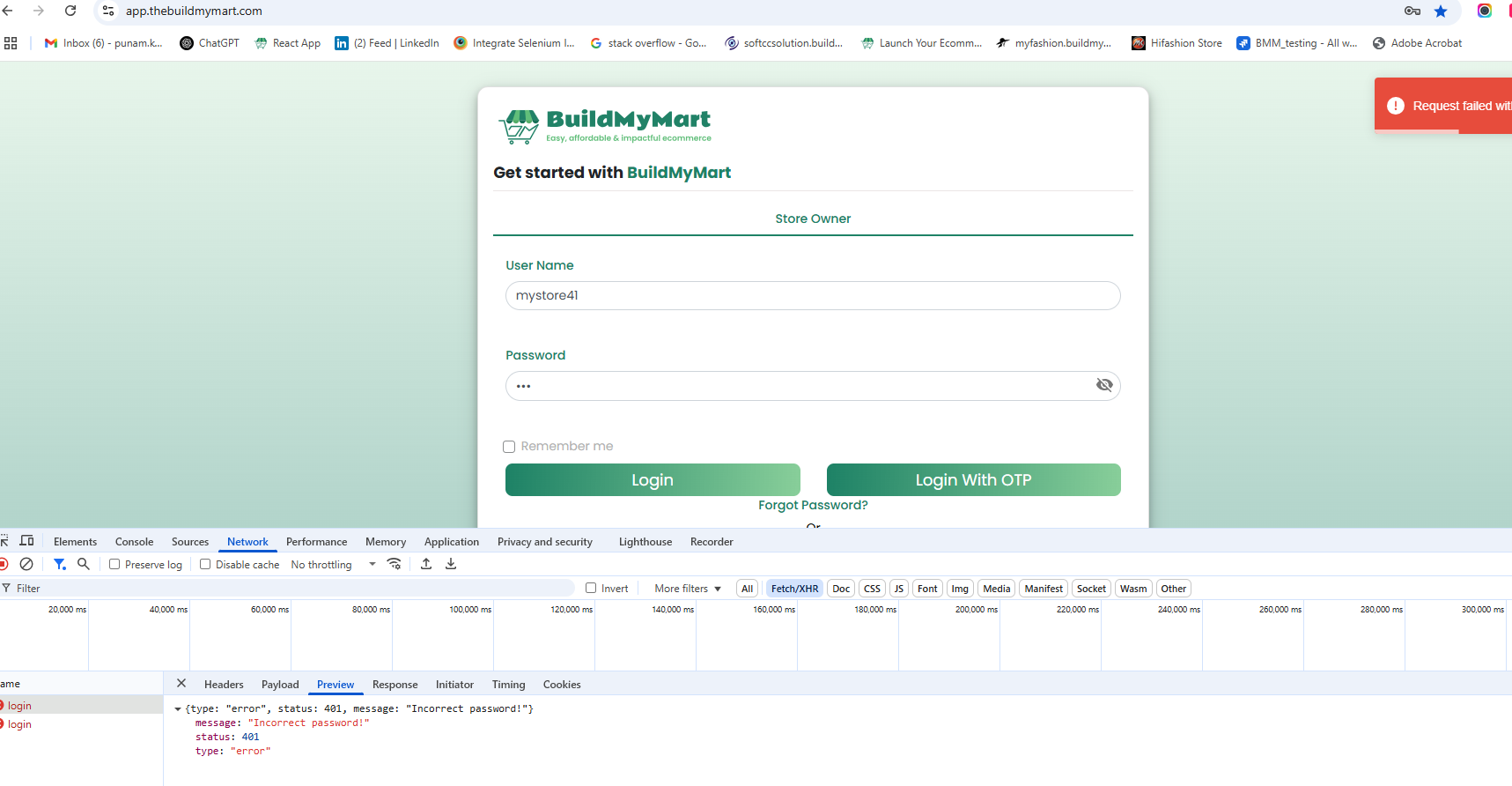Enable Disable cache checkbox
Viewport: 1512px width, 786px height.
[205, 564]
